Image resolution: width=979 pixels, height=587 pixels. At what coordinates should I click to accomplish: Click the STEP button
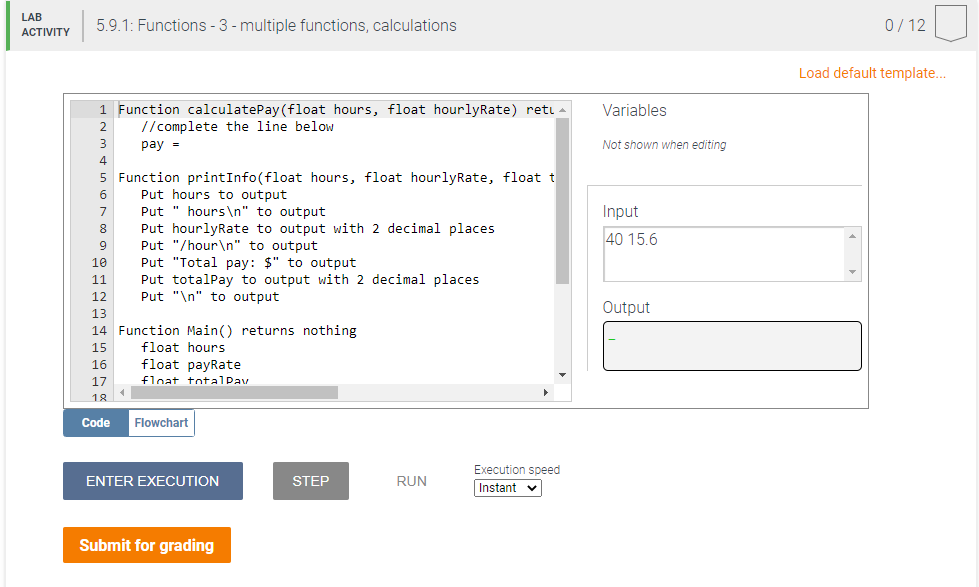310,481
